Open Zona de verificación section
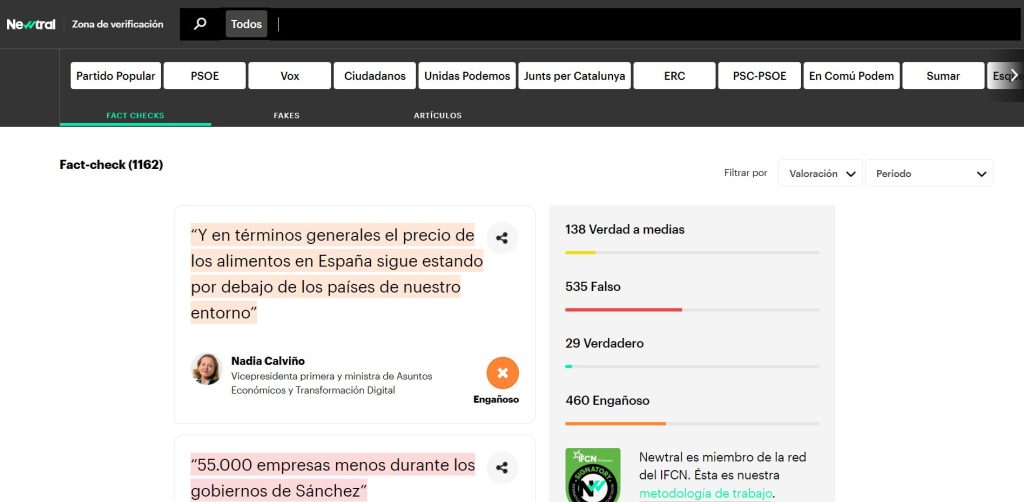This screenshot has height=502, width=1024. 118,24
